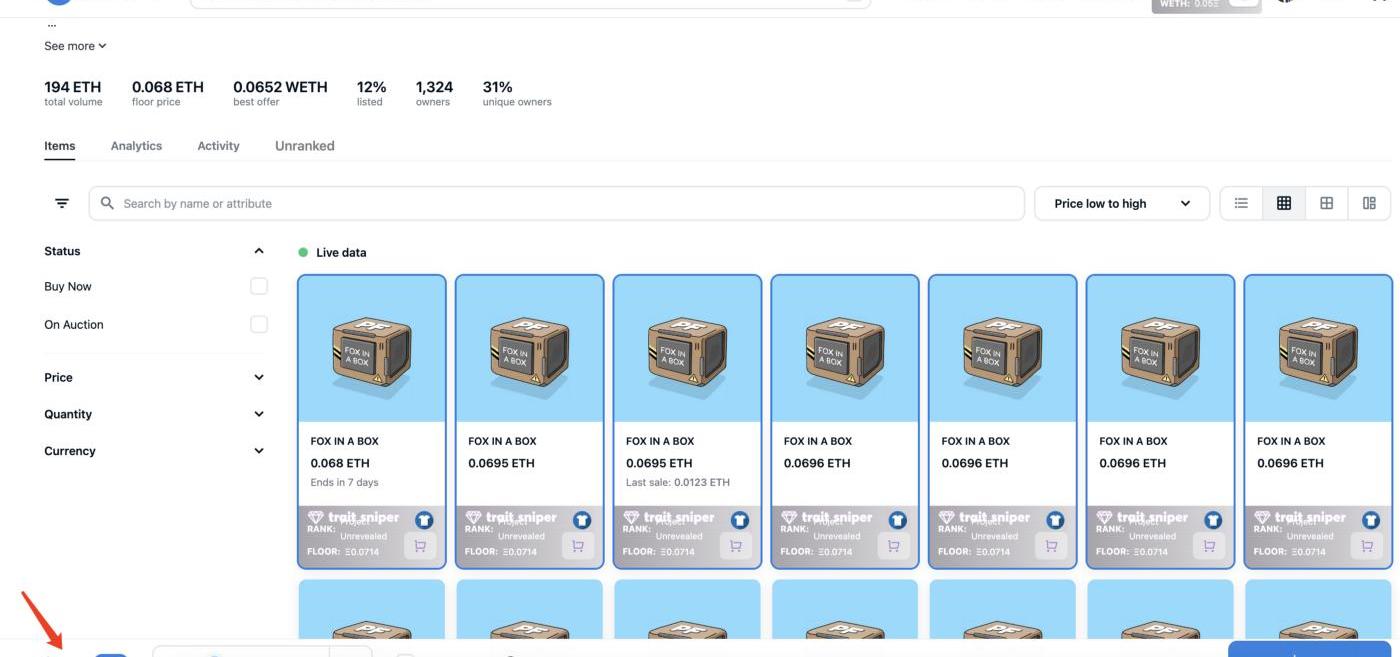Select the large grid view icon
This screenshot has height=657, width=1400.
click(1327, 203)
